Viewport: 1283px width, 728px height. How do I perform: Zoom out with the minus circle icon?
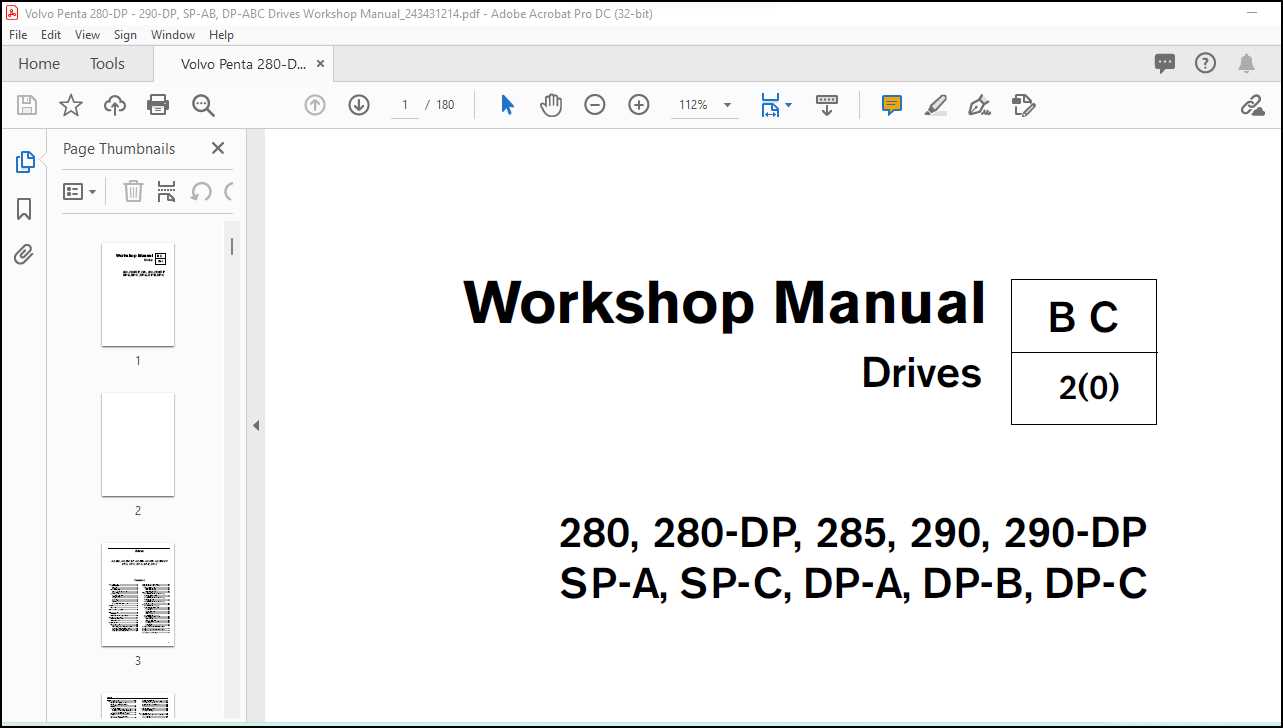click(595, 105)
